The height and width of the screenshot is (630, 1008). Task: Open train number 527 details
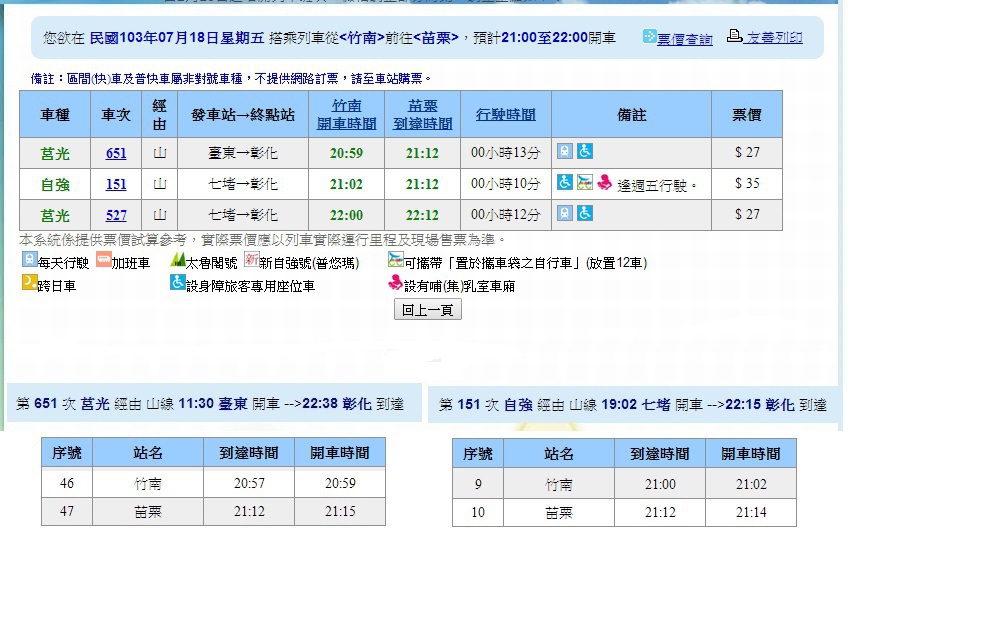point(116,215)
